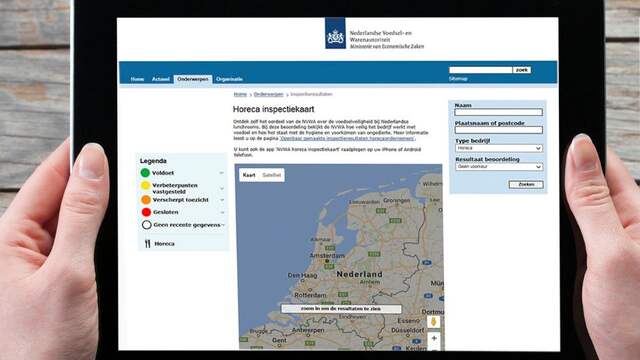640x360 pixels.
Task: Click the NVWA government crest logo
Action: pyautogui.click(x=336, y=33)
